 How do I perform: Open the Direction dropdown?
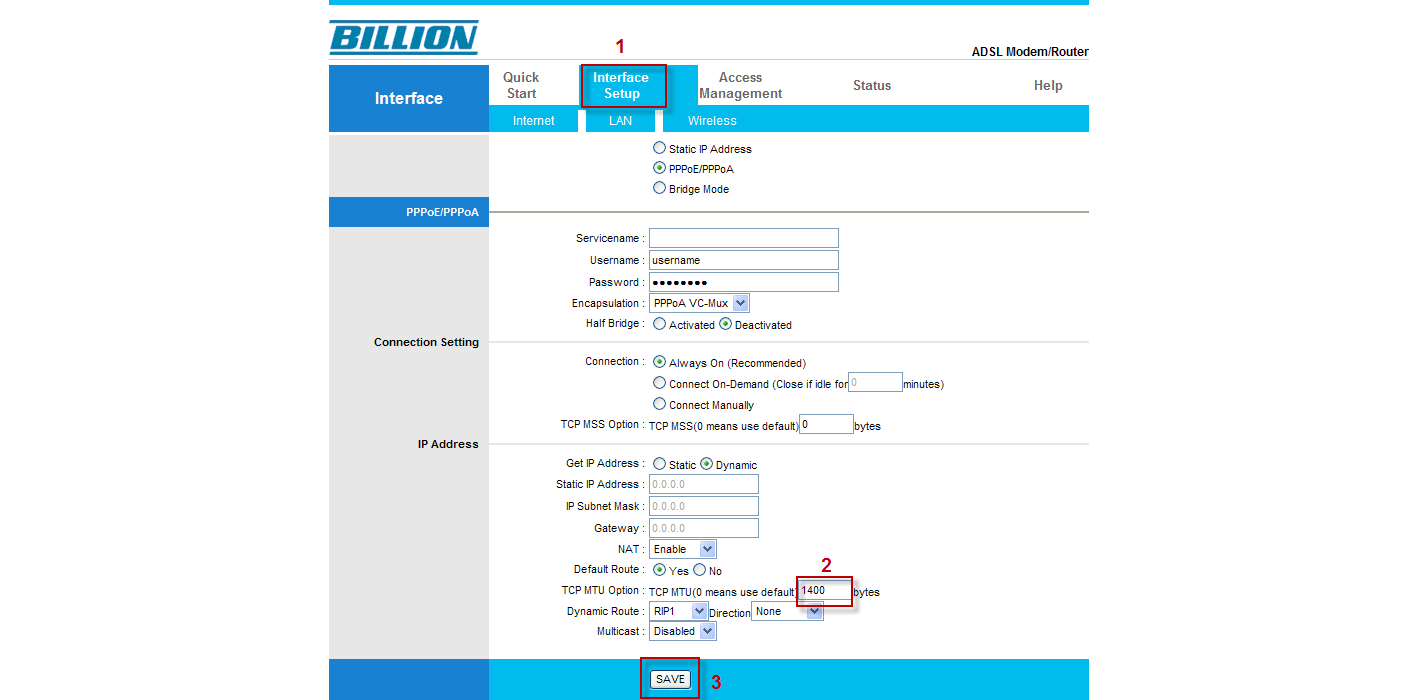click(787, 611)
